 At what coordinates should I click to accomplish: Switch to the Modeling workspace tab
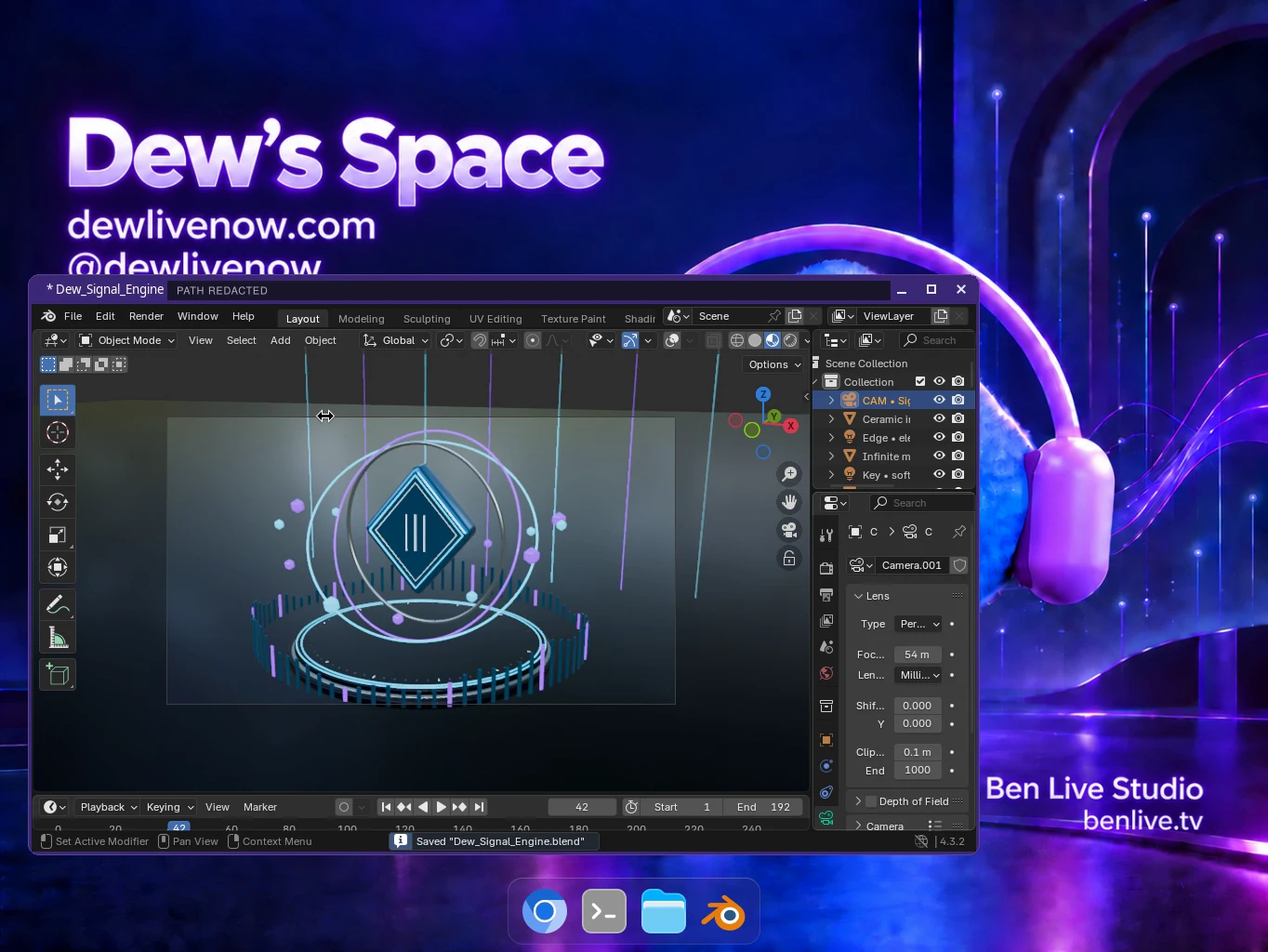tap(361, 319)
